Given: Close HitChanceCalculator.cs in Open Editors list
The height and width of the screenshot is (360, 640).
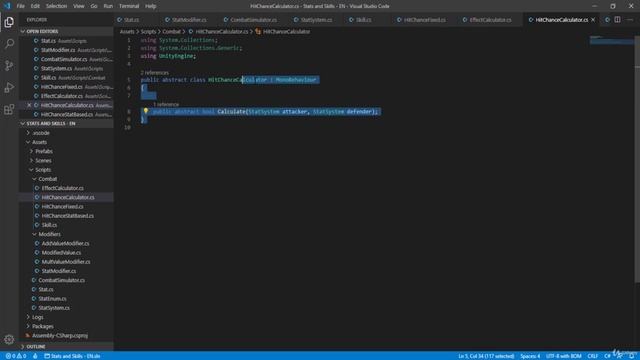Looking at the screenshot, I should [29, 105].
